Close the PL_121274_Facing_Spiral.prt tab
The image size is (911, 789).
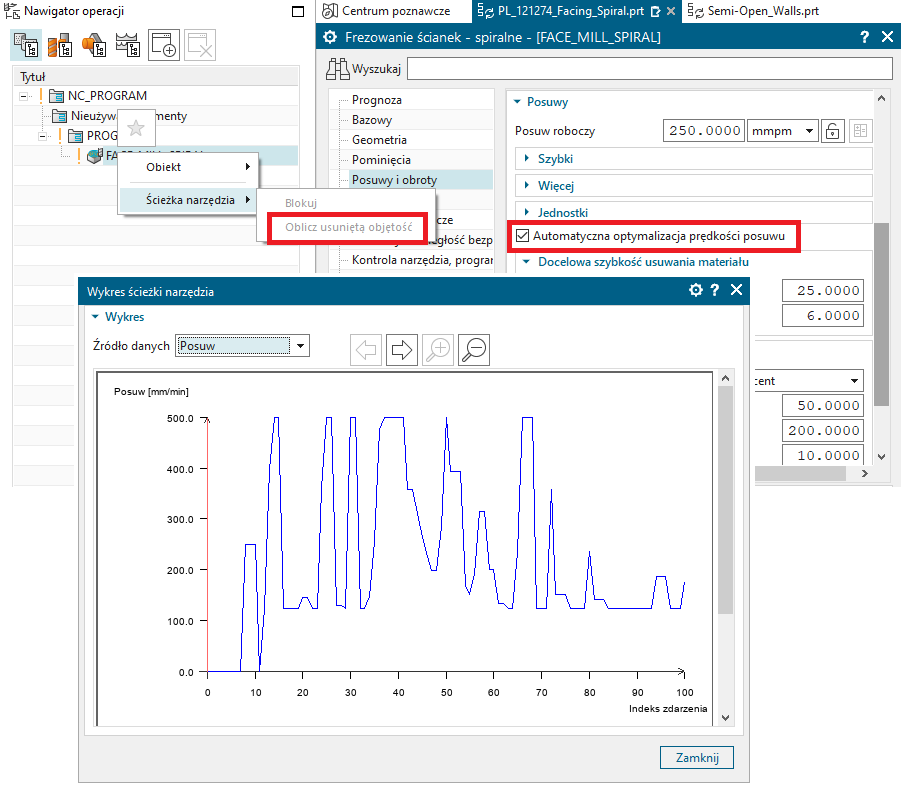(x=670, y=11)
